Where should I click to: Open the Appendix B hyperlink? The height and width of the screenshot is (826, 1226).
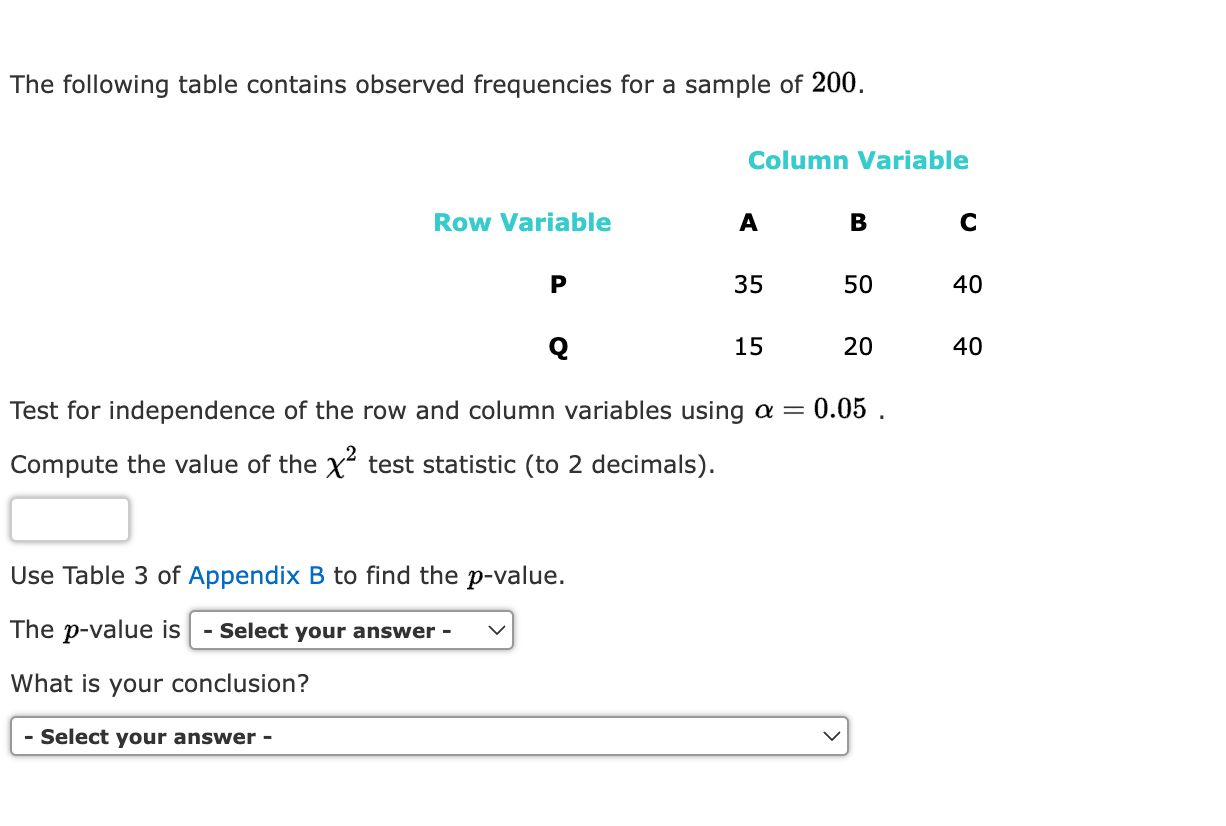pyautogui.click(x=256, y=575)
